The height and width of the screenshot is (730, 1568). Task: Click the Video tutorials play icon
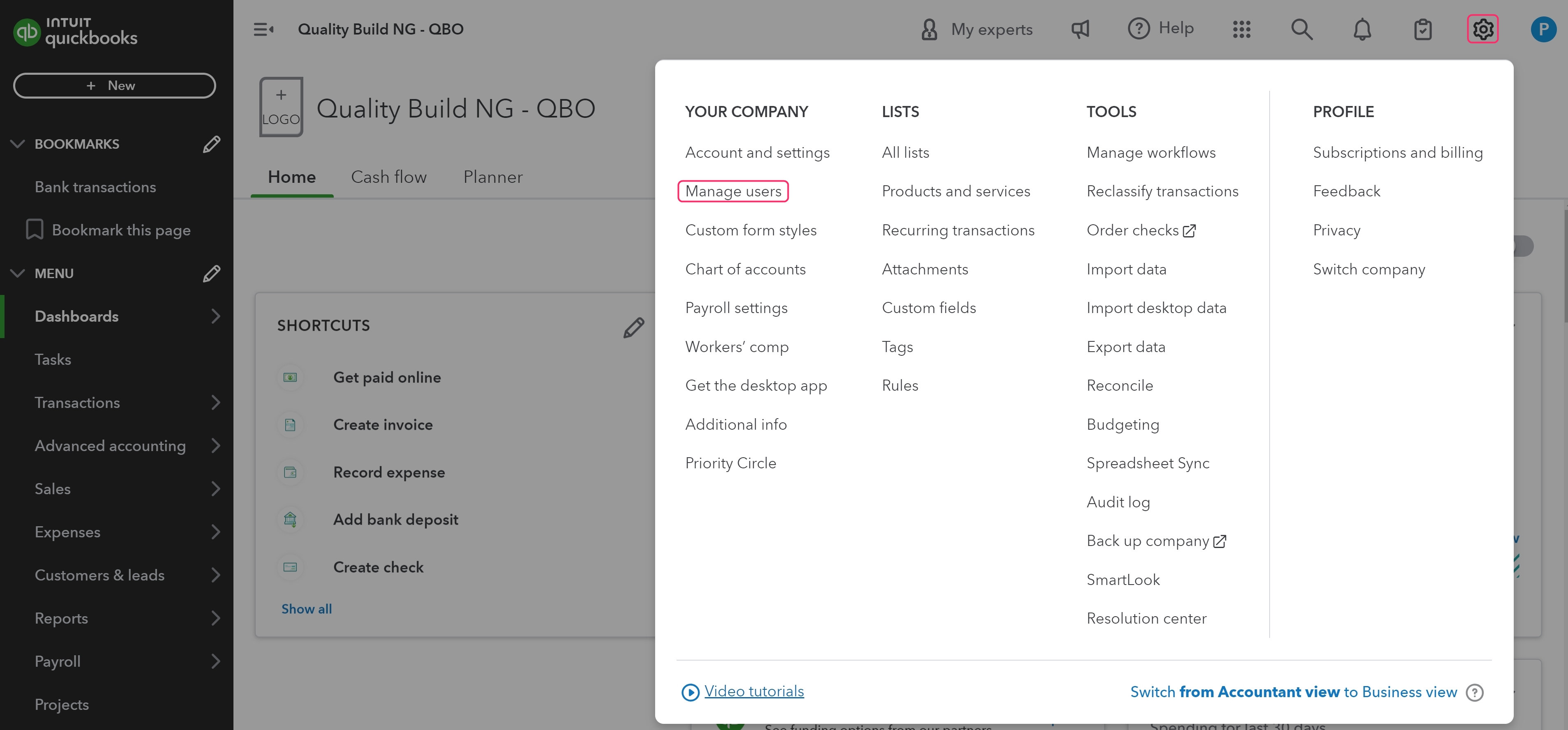(690, 692)
